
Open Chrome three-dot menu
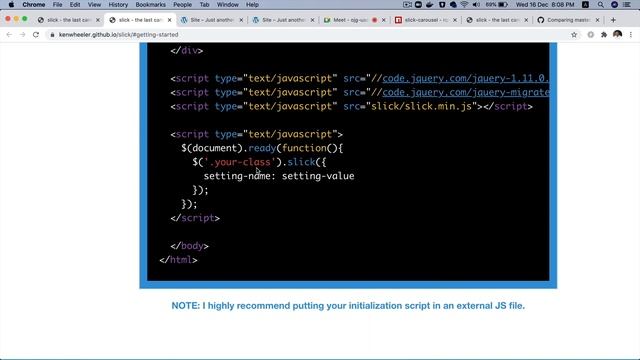tap(631, 35)
